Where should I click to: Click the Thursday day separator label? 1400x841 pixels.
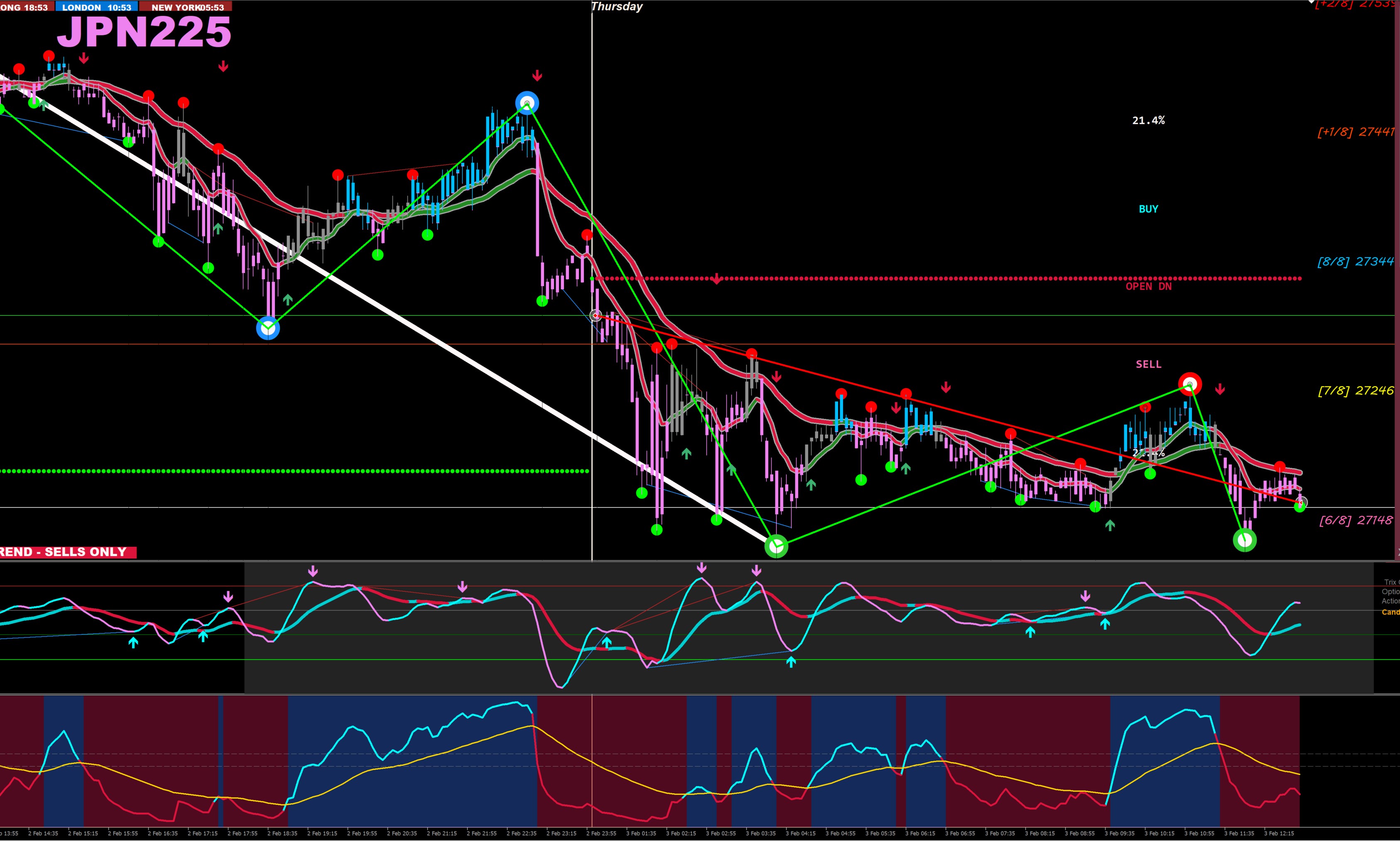pyautogui.click(x=617, y=7)
